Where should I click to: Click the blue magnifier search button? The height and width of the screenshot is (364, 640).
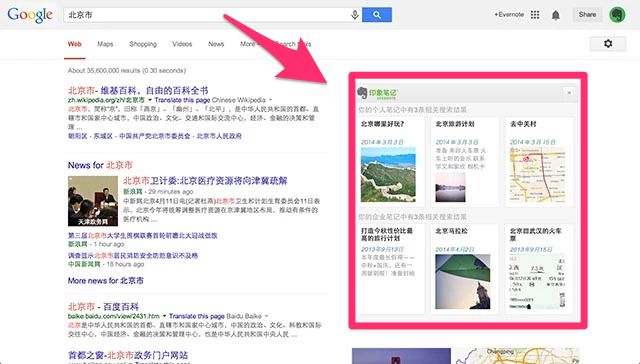click(x=377, y=15)
